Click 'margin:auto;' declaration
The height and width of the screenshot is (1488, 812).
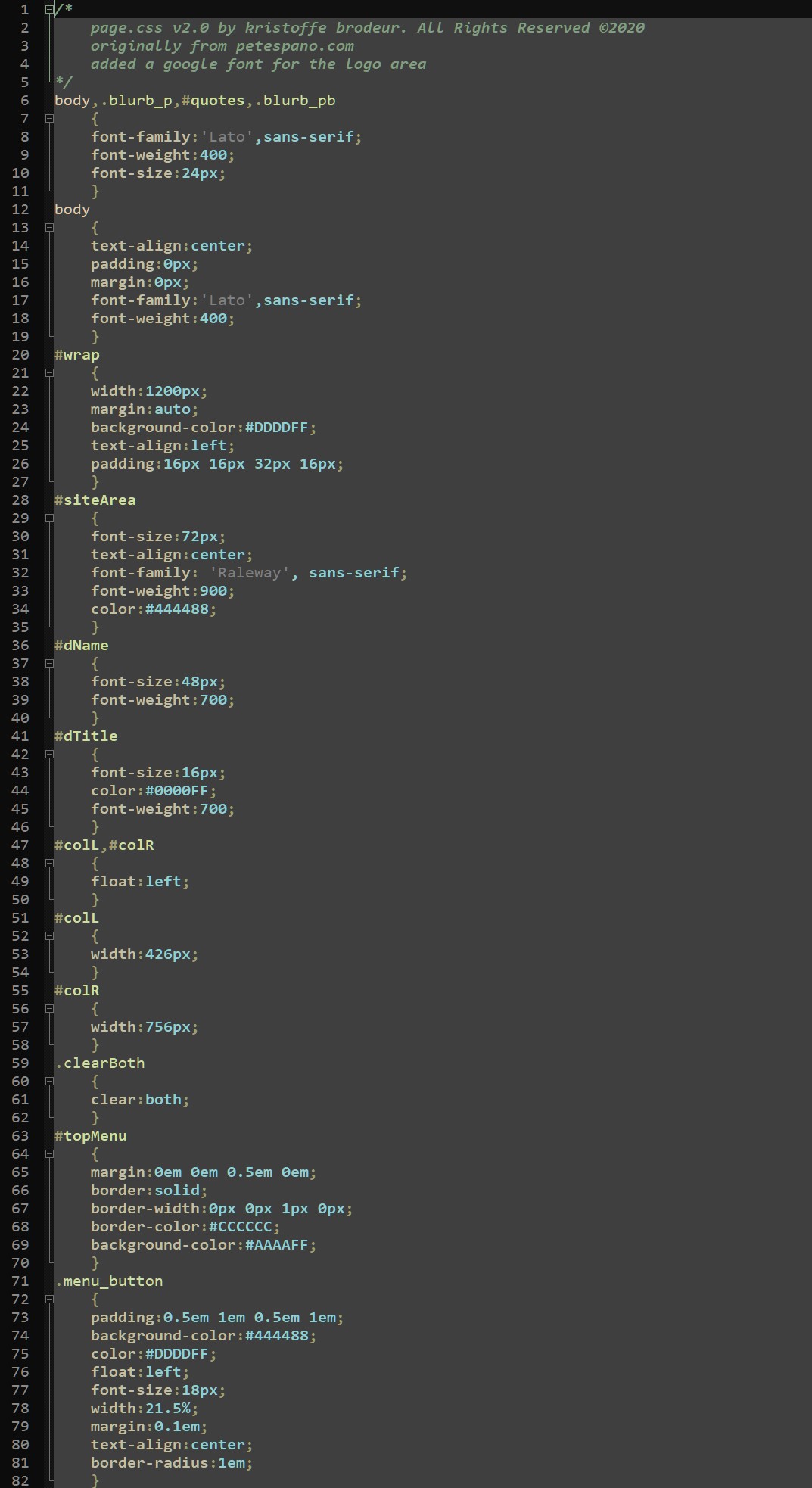(x=145, y=409)
